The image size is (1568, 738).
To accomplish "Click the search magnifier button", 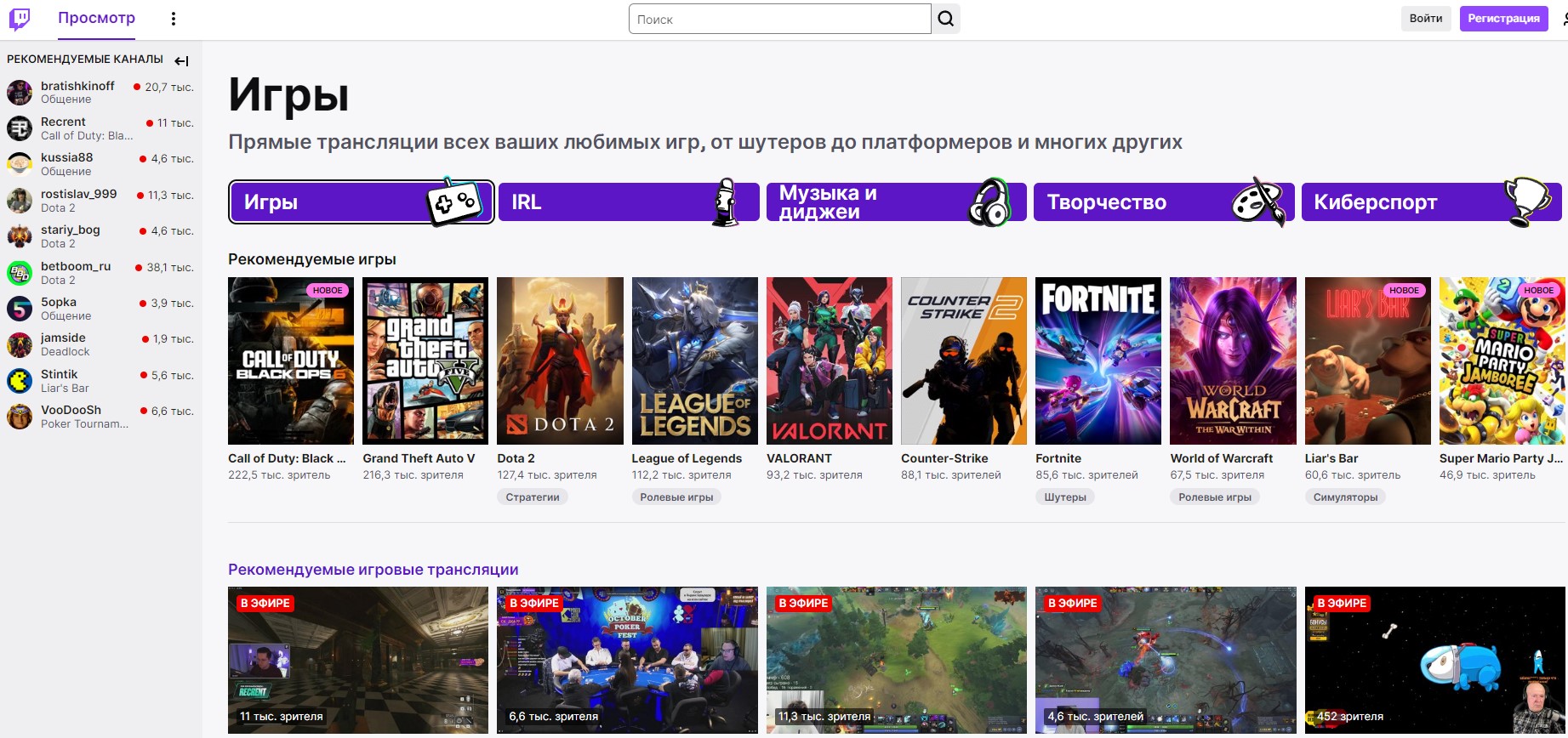I will [x=946, y=19].
